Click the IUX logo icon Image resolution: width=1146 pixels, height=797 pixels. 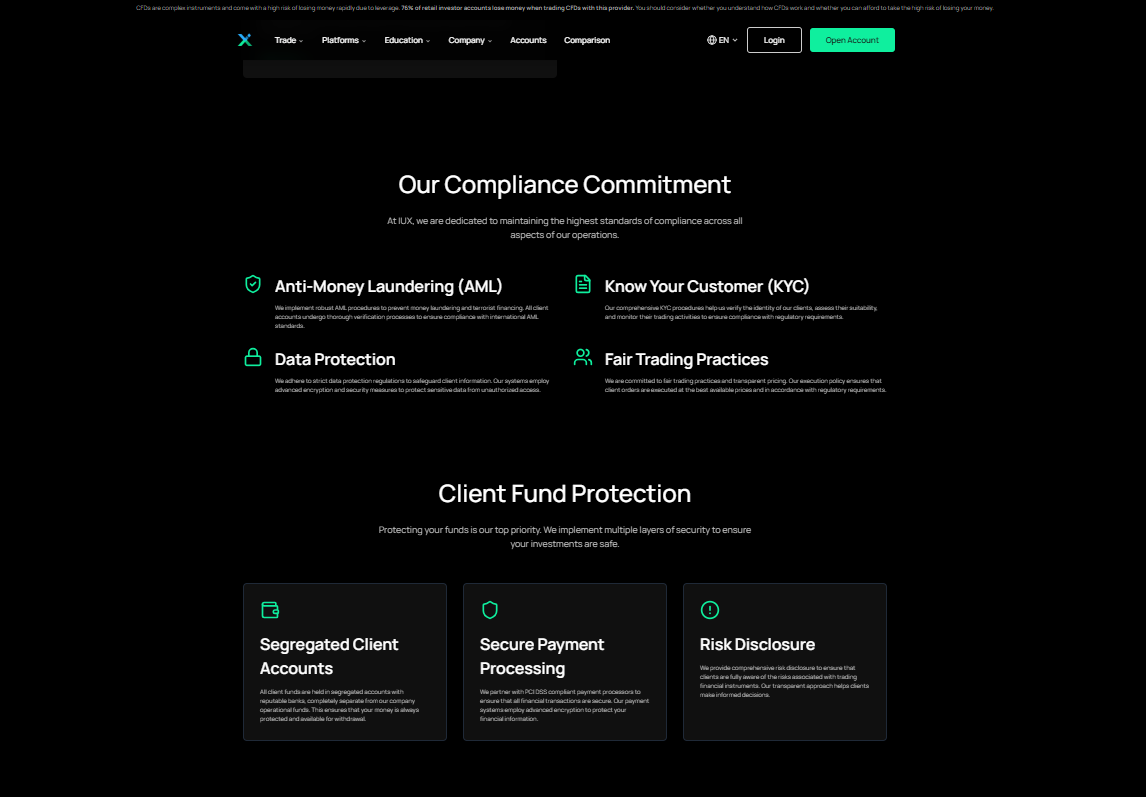(x=245, y=40)
